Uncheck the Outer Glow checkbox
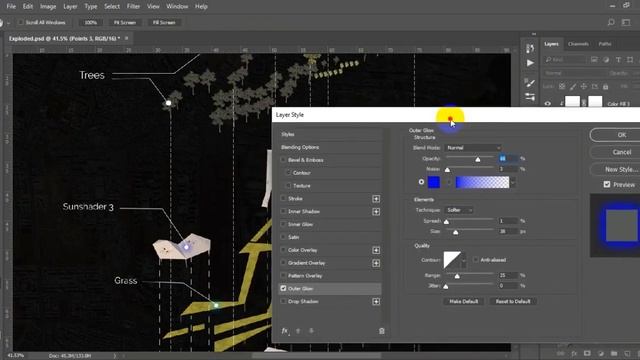 [x=283, y=289]
